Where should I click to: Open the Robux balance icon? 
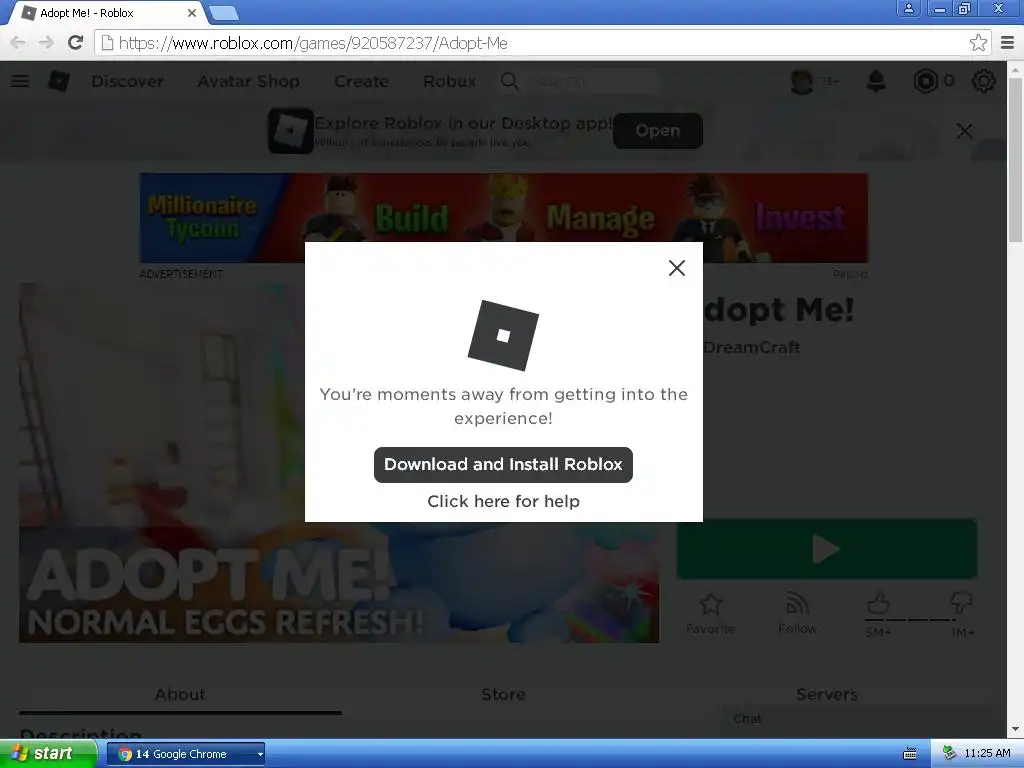[x=925, y=81]
